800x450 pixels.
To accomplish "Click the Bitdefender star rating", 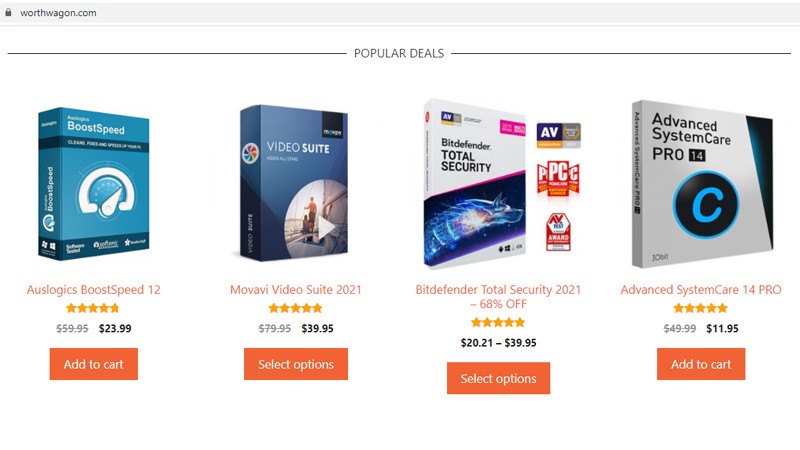I will click(498, 322).
